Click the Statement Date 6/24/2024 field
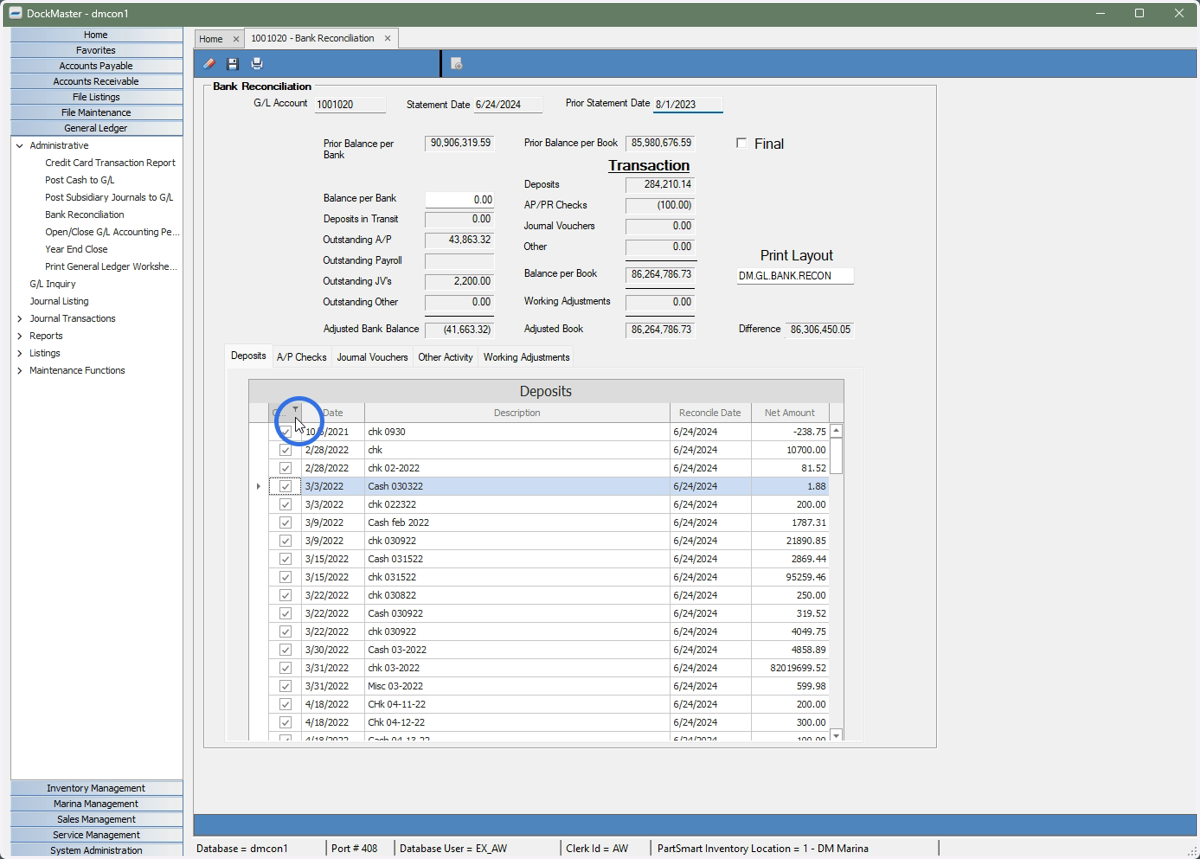The height and width of the screenshot is (859, 1200). click(508, 105)
